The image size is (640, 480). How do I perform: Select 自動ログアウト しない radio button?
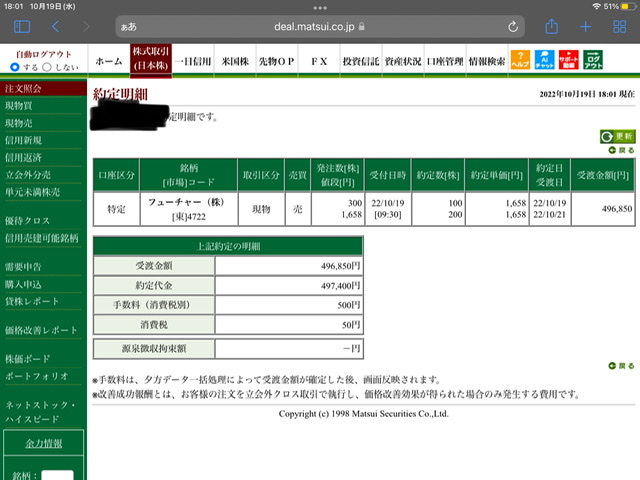[47, 67]
